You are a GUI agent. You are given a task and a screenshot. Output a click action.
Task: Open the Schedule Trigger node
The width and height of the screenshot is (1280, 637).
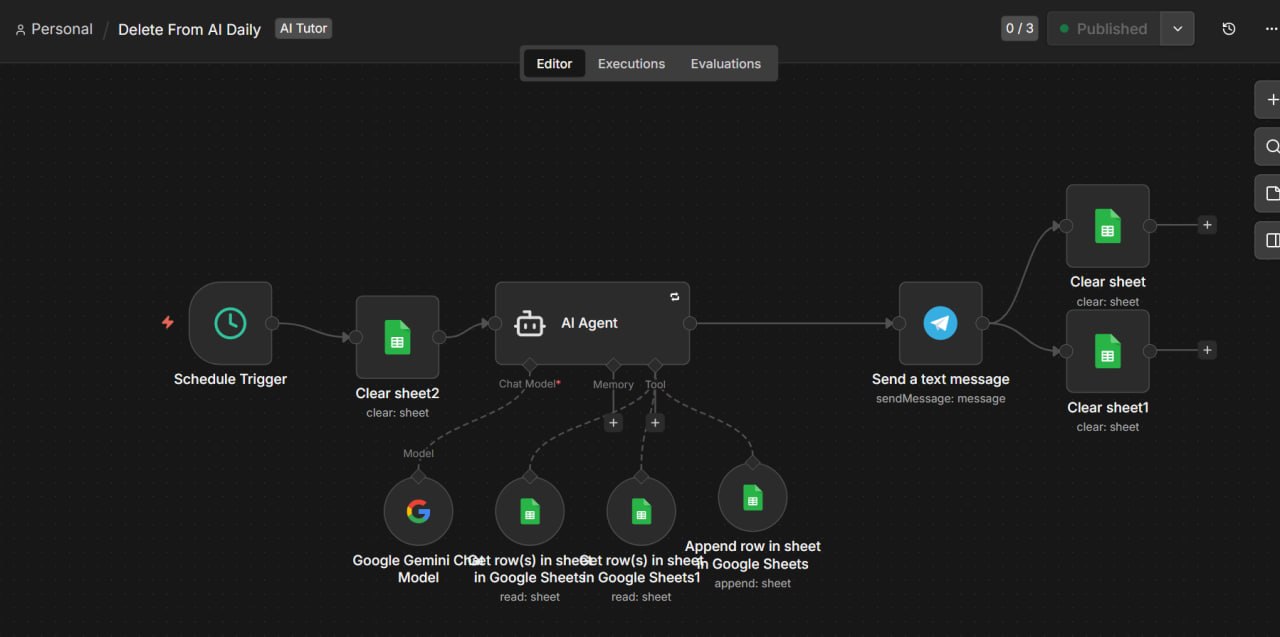230,323
